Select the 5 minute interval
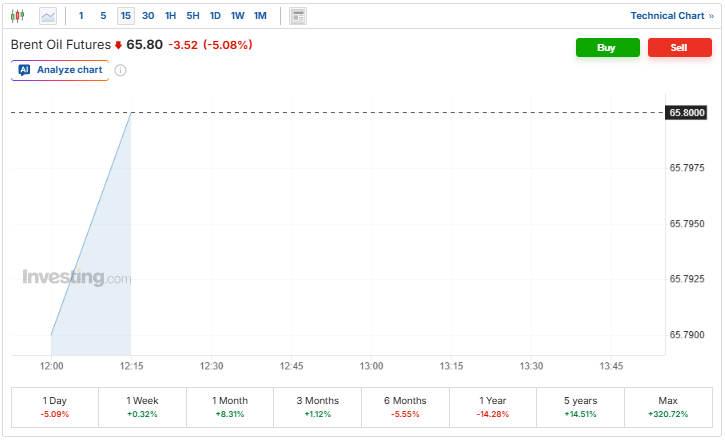 click(103, 16)
